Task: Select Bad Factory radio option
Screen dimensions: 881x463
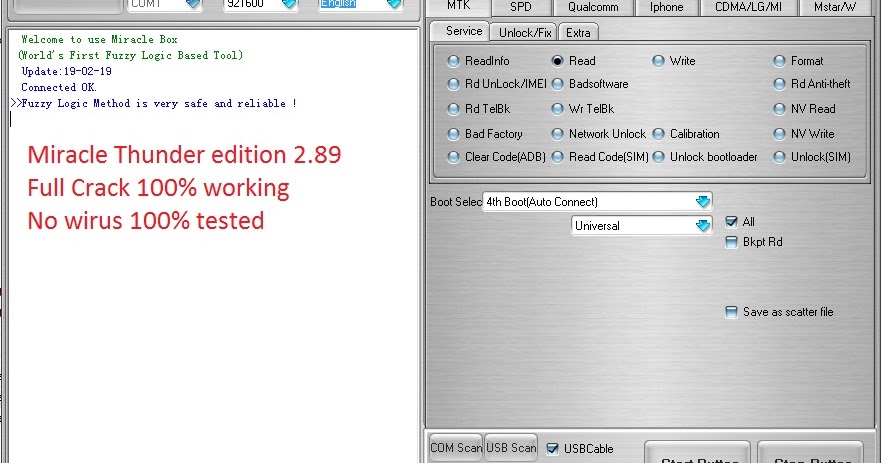Action: (x=453, y=134)
